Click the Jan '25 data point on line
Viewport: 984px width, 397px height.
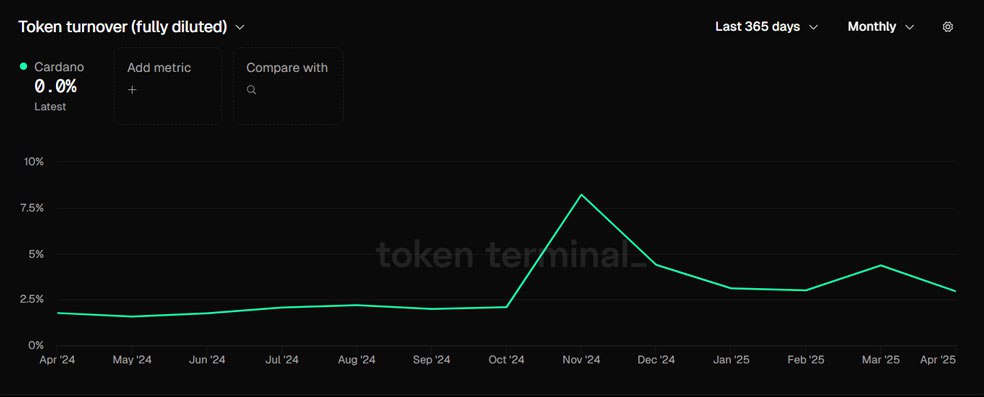(x=730, y=288)
